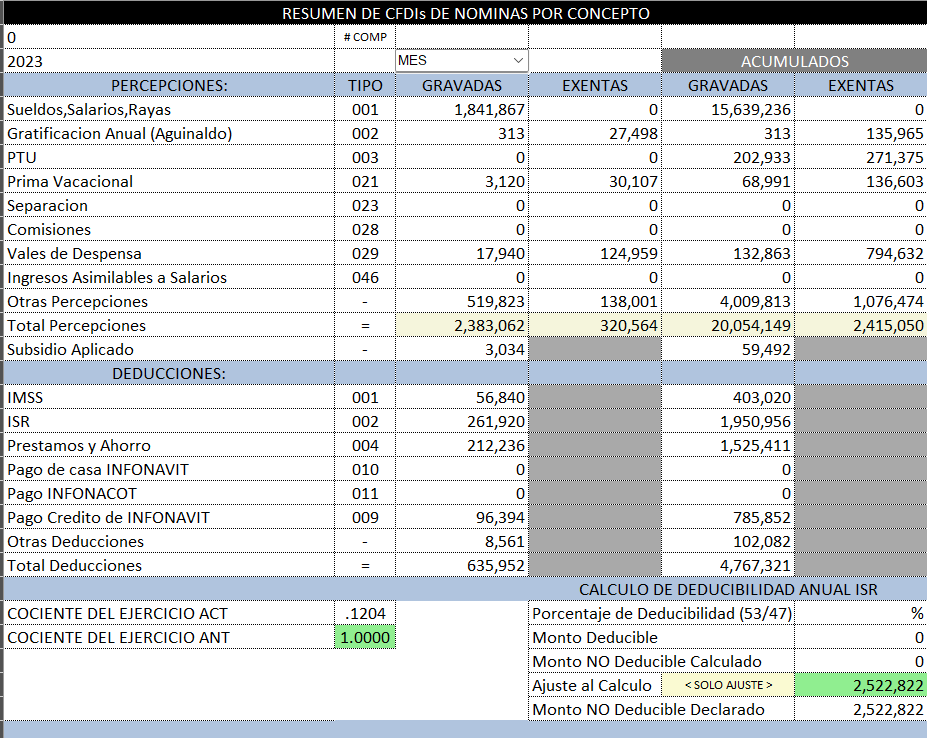This screenshot has height=738, width=927.
Task: Click the CALCULO DE DEDUCIBILIDAD ANUAL ISR header
Action: tap(727, 589)
